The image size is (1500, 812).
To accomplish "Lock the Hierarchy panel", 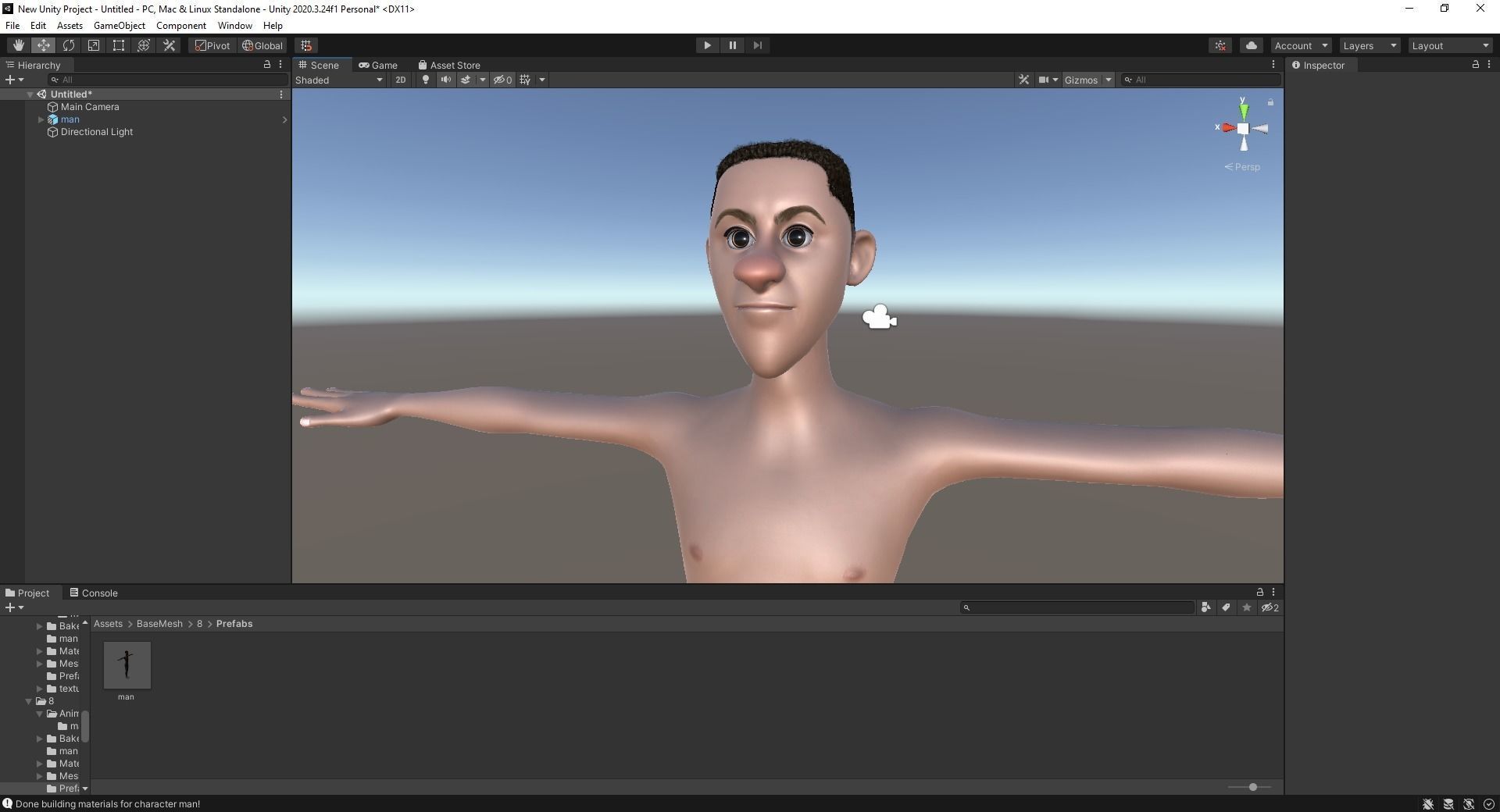I will [266, 65].
